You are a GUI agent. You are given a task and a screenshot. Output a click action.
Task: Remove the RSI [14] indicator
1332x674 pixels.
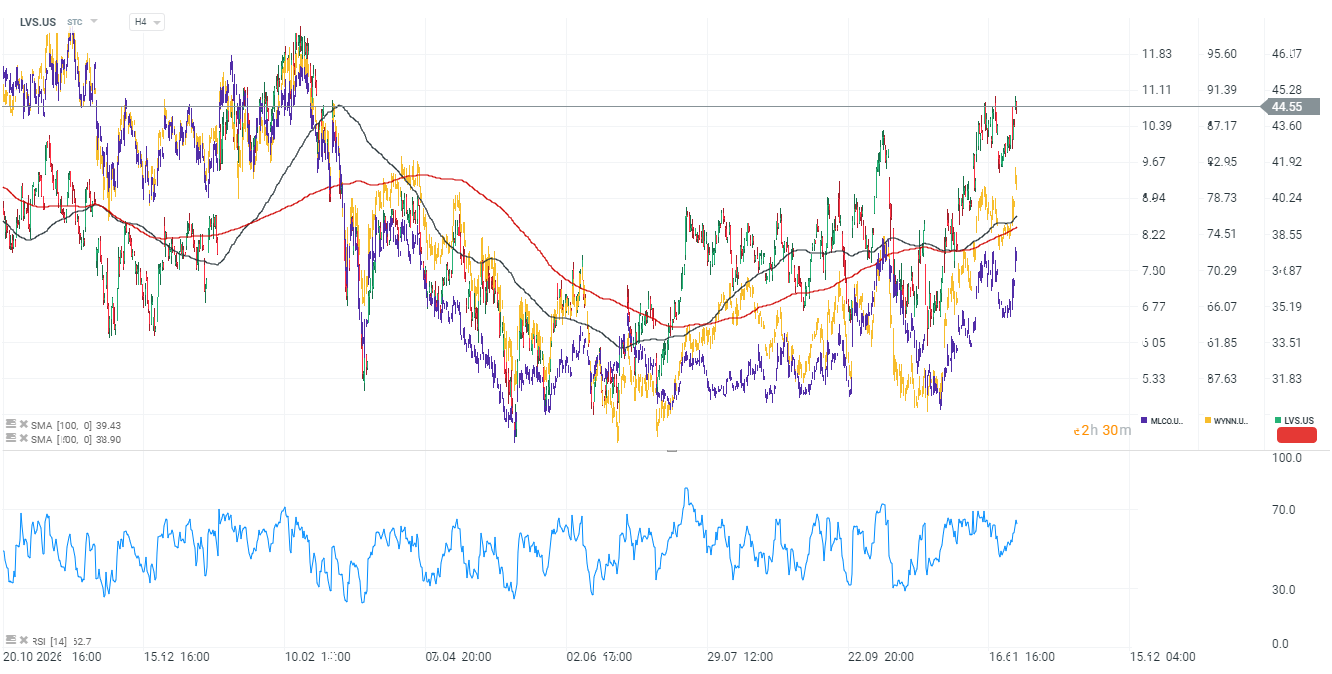click(22, 639)
